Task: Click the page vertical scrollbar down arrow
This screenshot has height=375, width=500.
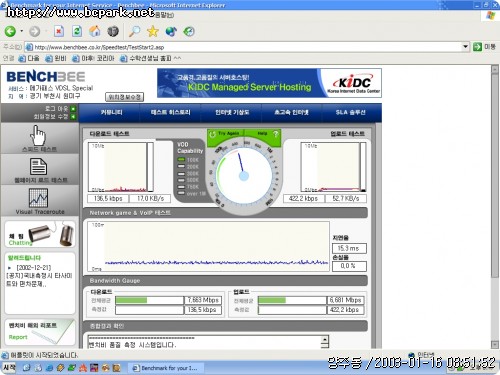Action: (495, 345)
